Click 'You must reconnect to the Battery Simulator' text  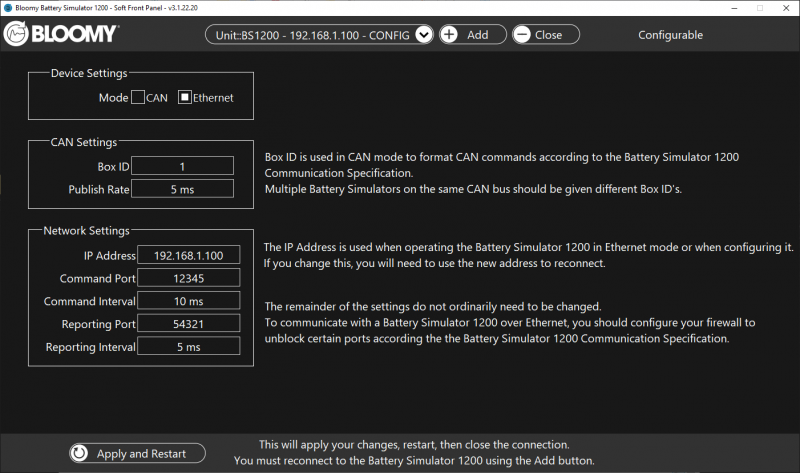414,460
